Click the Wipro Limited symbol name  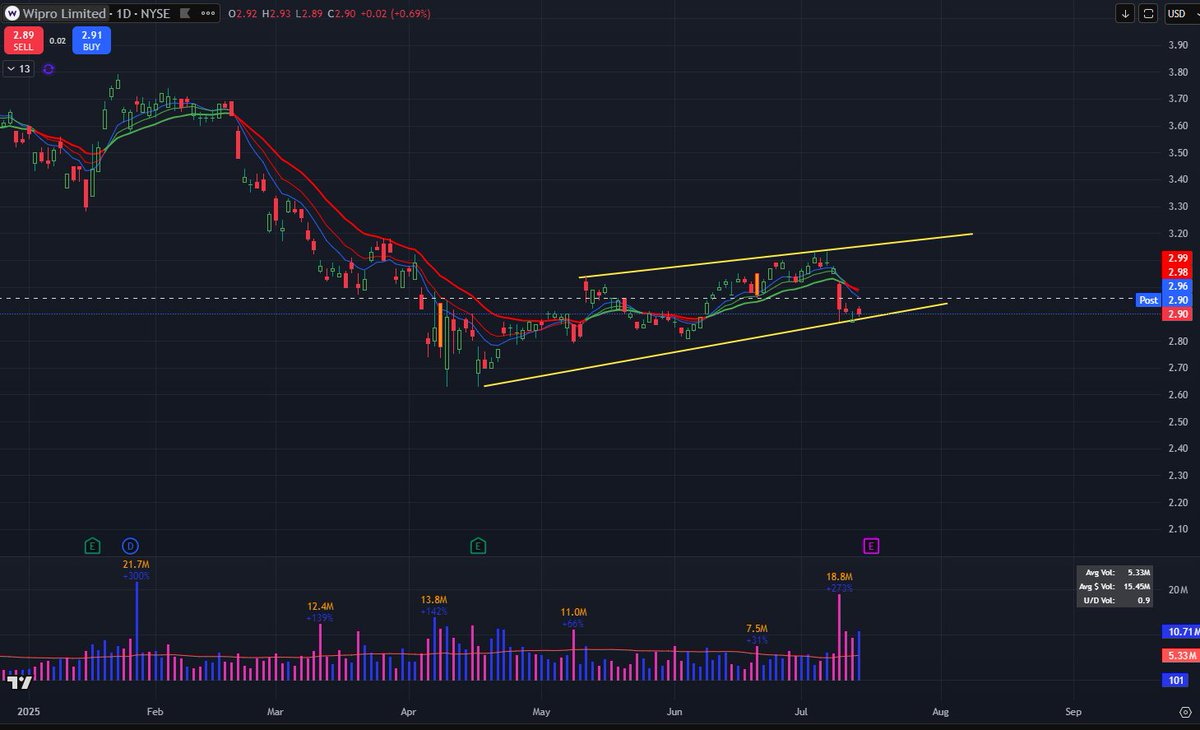[64, 13]
